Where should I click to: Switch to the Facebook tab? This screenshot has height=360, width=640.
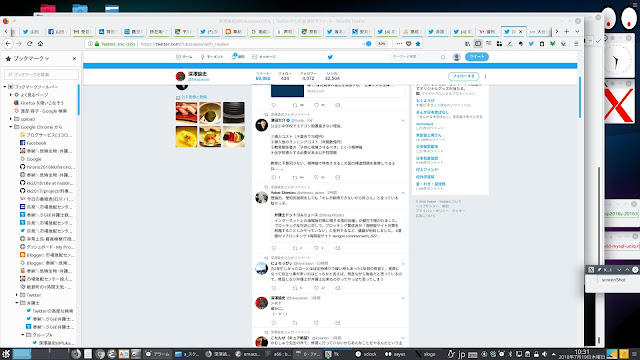(x=57, y=31)
